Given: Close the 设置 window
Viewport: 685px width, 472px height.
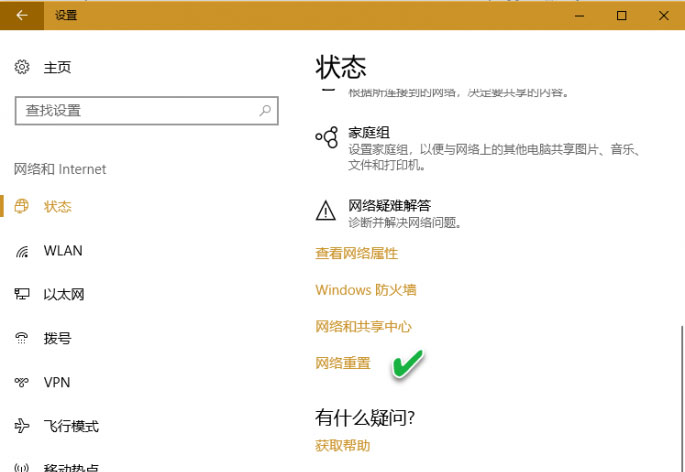Looking at the screenshot, I should [664, 16].
